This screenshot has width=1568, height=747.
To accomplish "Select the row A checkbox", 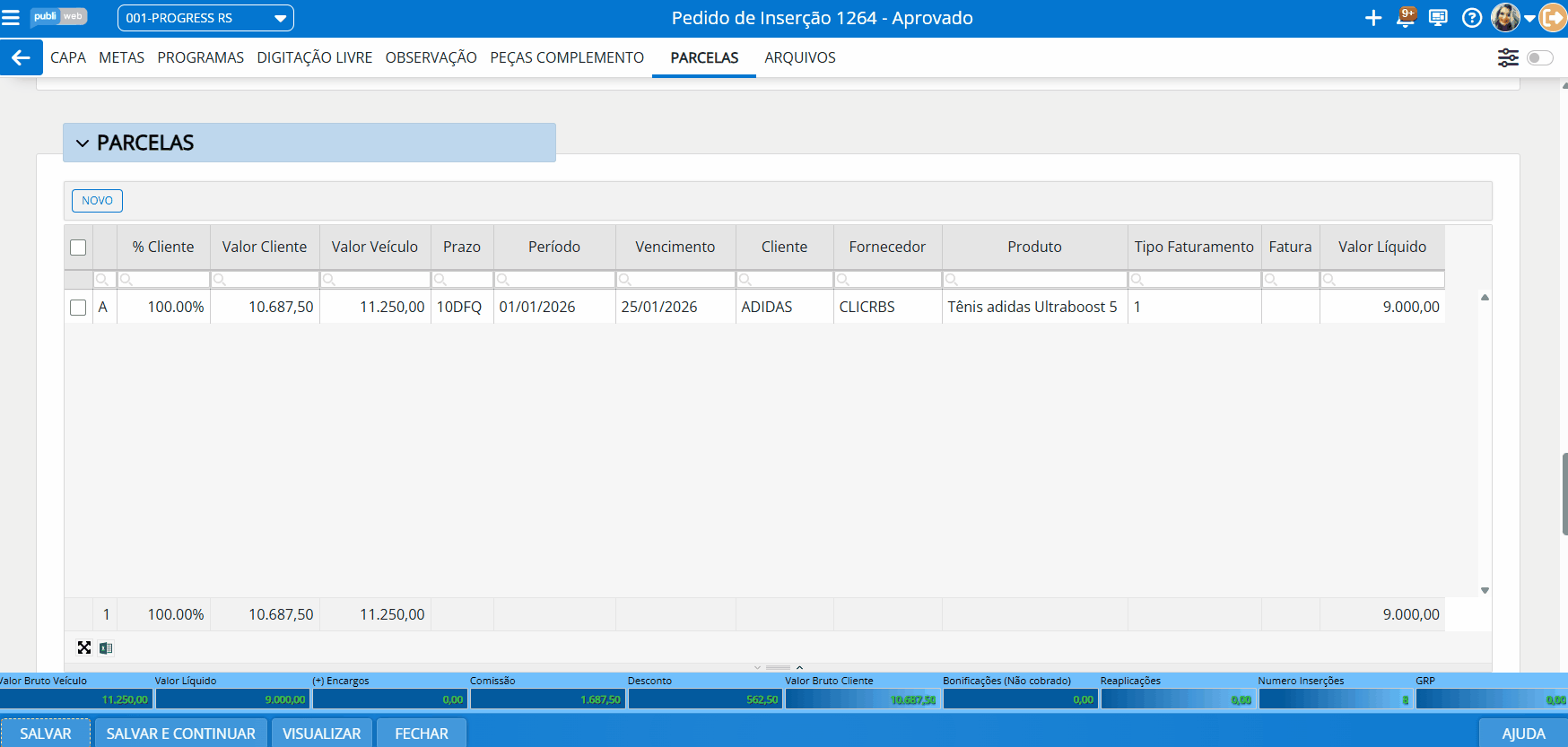I will pos(78,308).
